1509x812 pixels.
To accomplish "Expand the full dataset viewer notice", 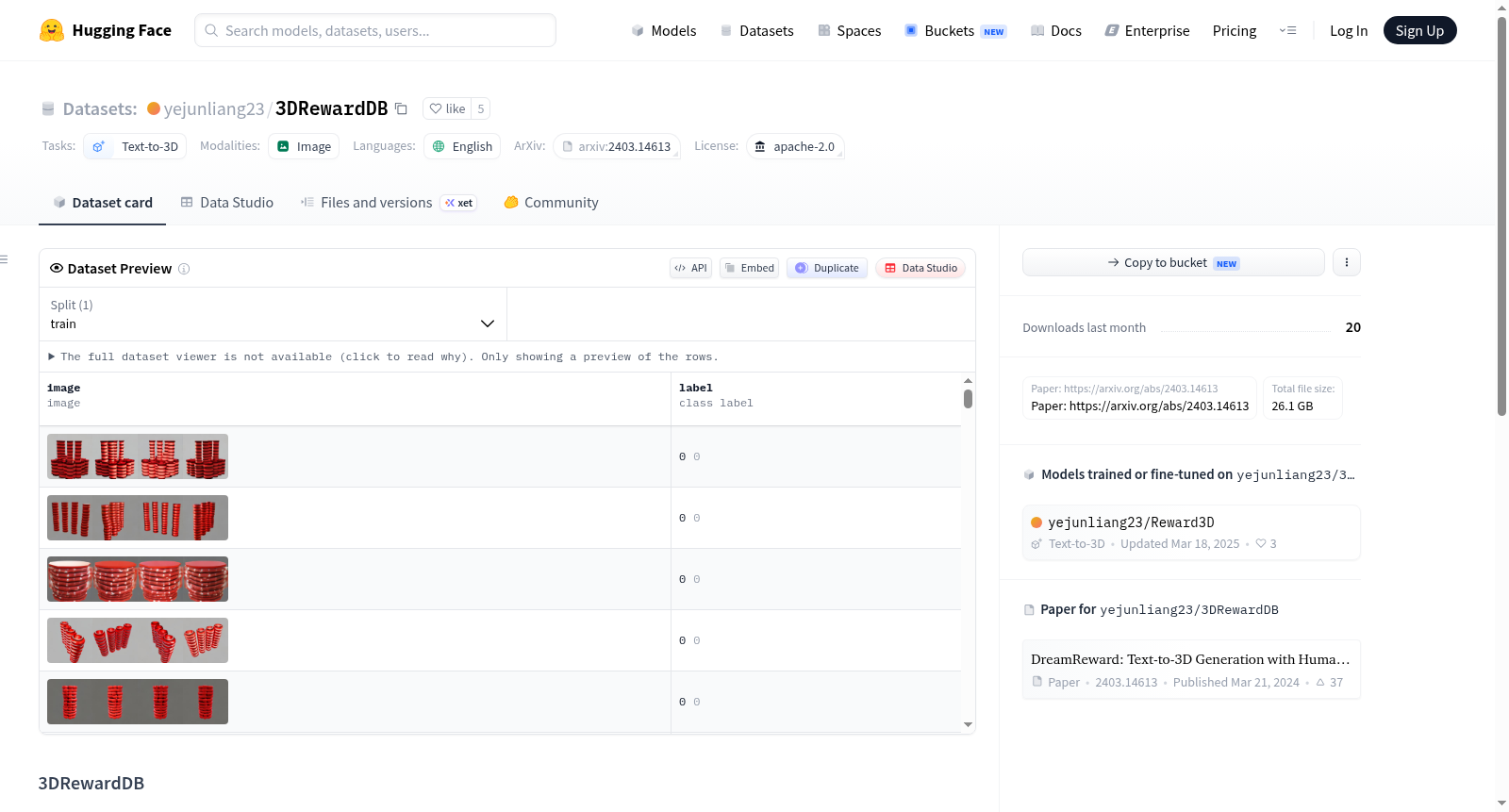I will coord(384,356).
